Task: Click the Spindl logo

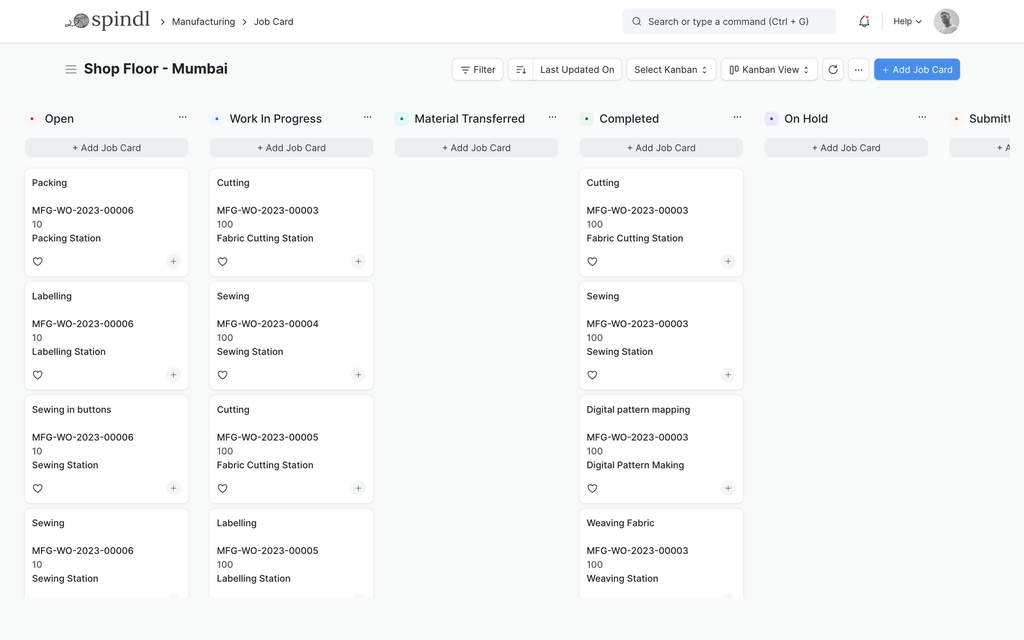Action: [x=107, y=21]
